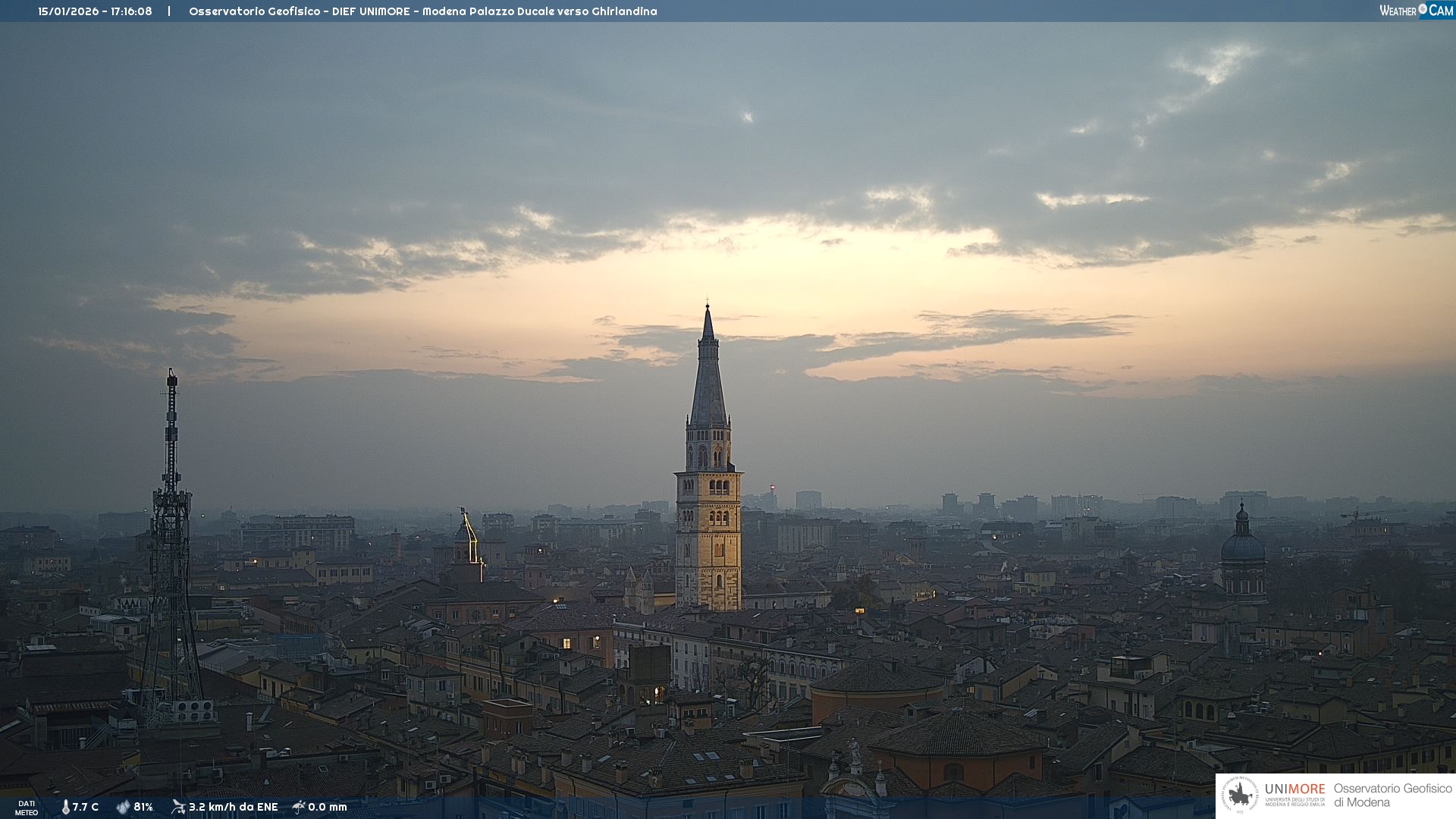Select the DATI METEO label

point(27,808)
